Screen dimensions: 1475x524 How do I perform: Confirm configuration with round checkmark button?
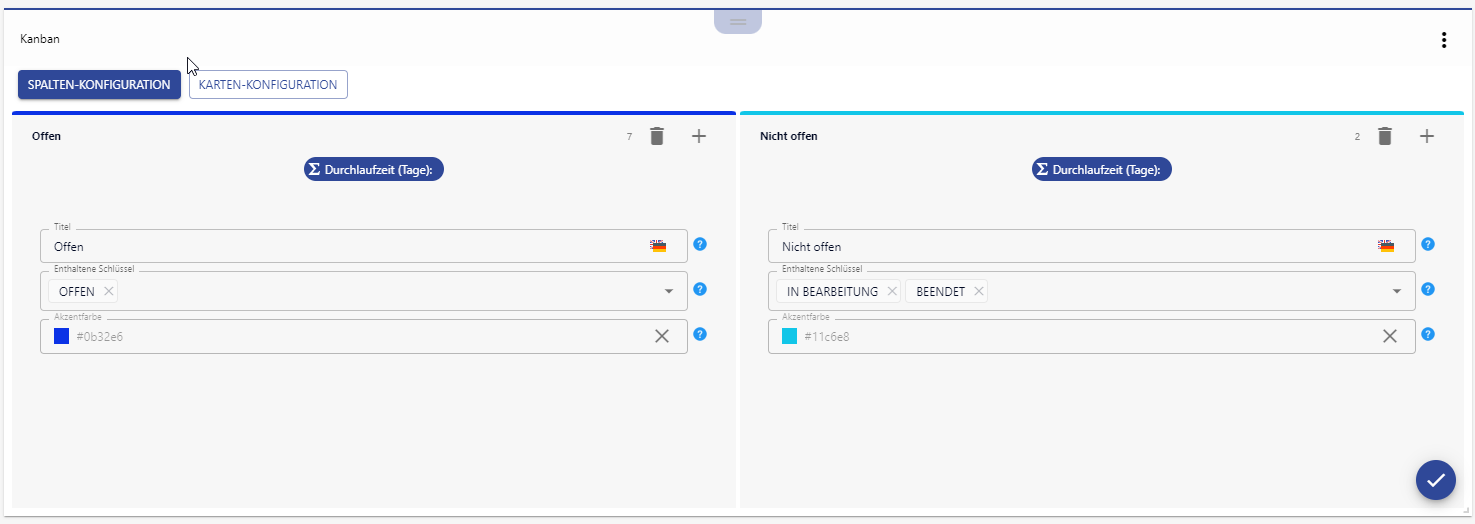tap(1435, 480)
